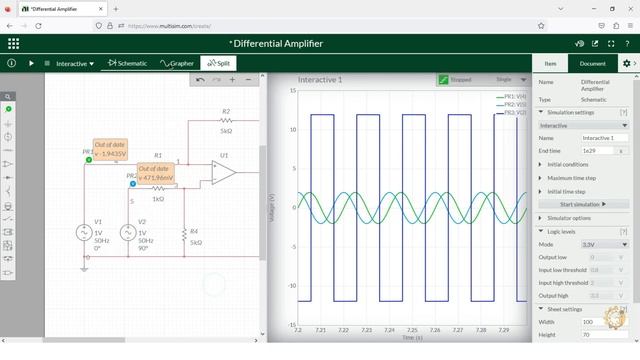Collapse the Simulation settings section

541,112
